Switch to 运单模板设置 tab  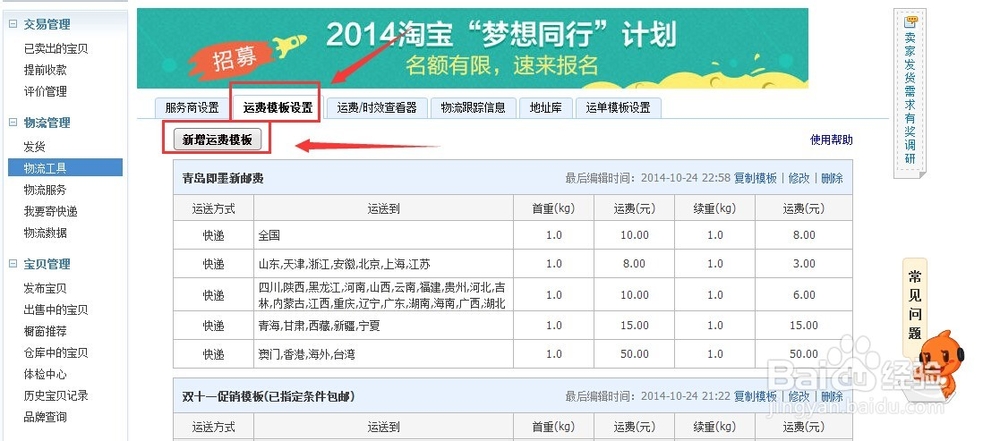(x=618, y=108)
